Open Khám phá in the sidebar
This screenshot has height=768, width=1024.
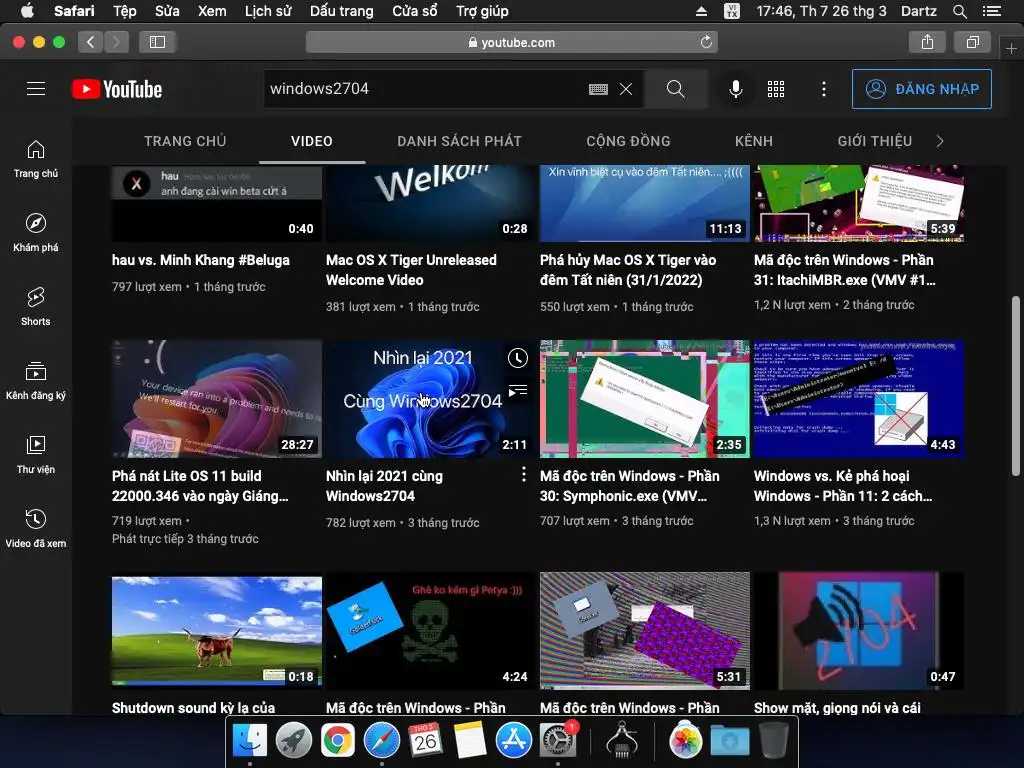[36, 232]
